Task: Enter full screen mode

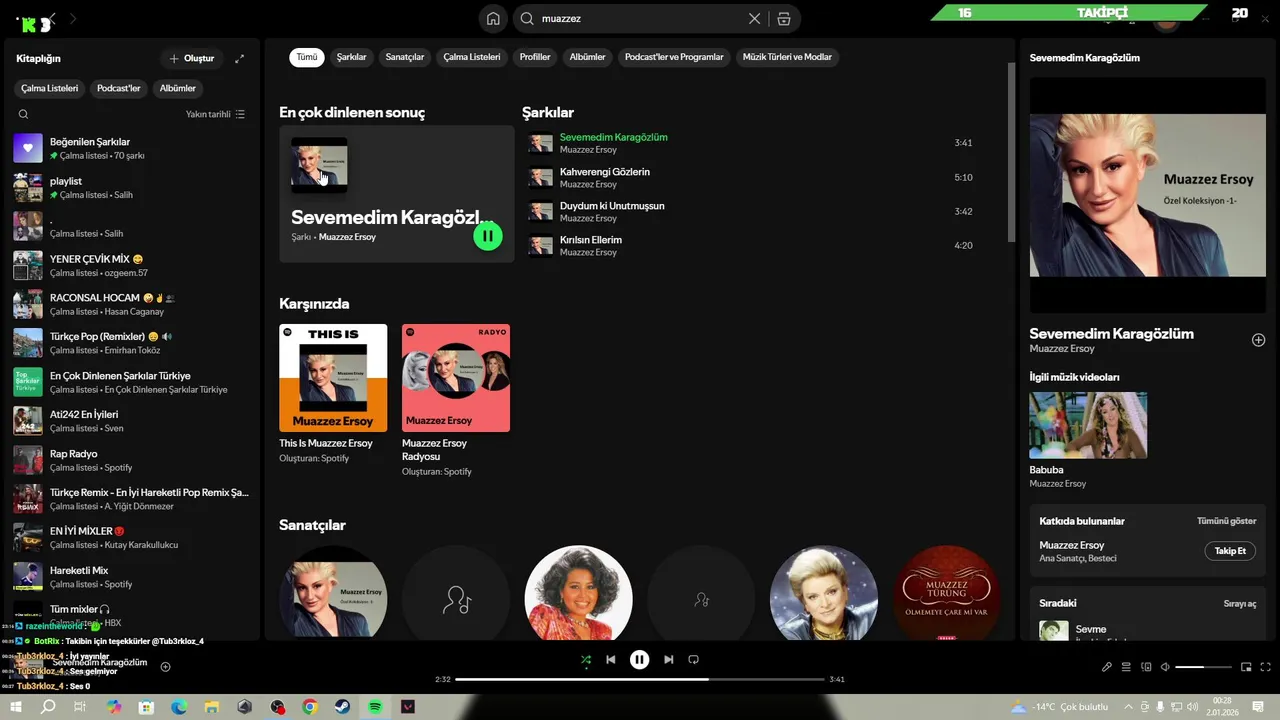Action: click(x=1266, y=667)
